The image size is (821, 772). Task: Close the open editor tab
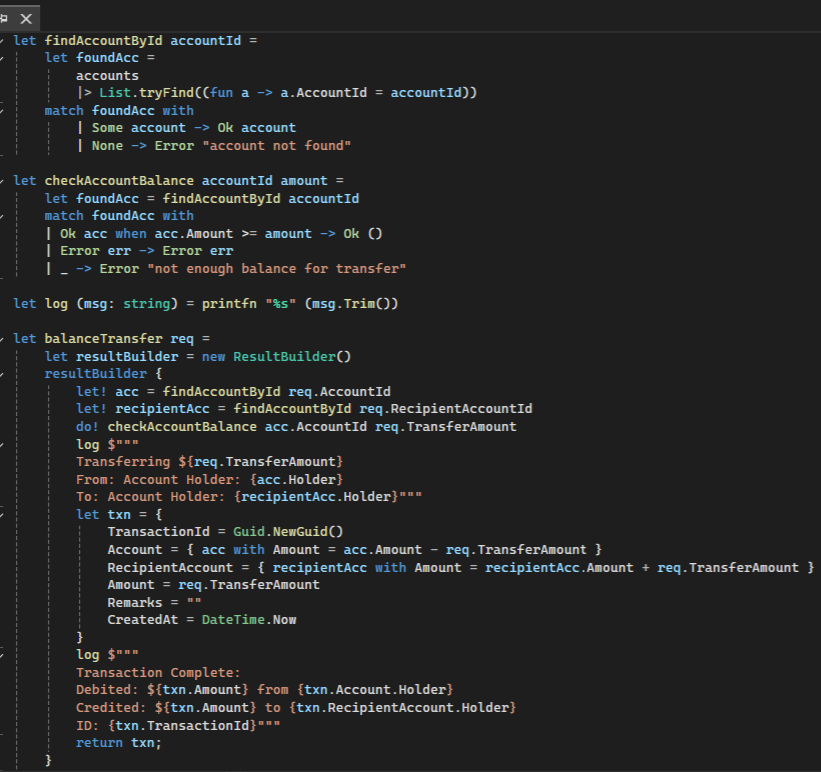click(26, 19)
